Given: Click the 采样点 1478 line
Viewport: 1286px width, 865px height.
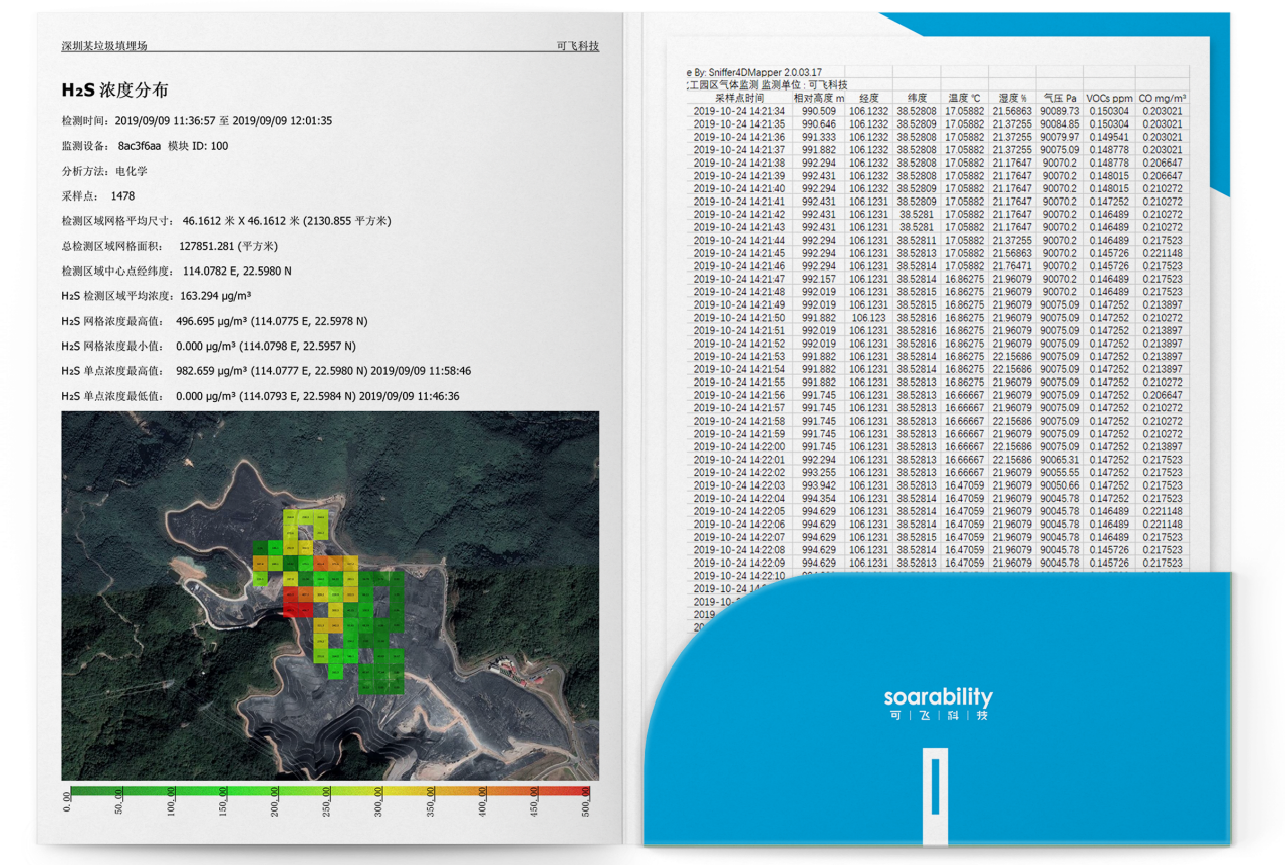Looking at the screenshot, I should (98, 196).
